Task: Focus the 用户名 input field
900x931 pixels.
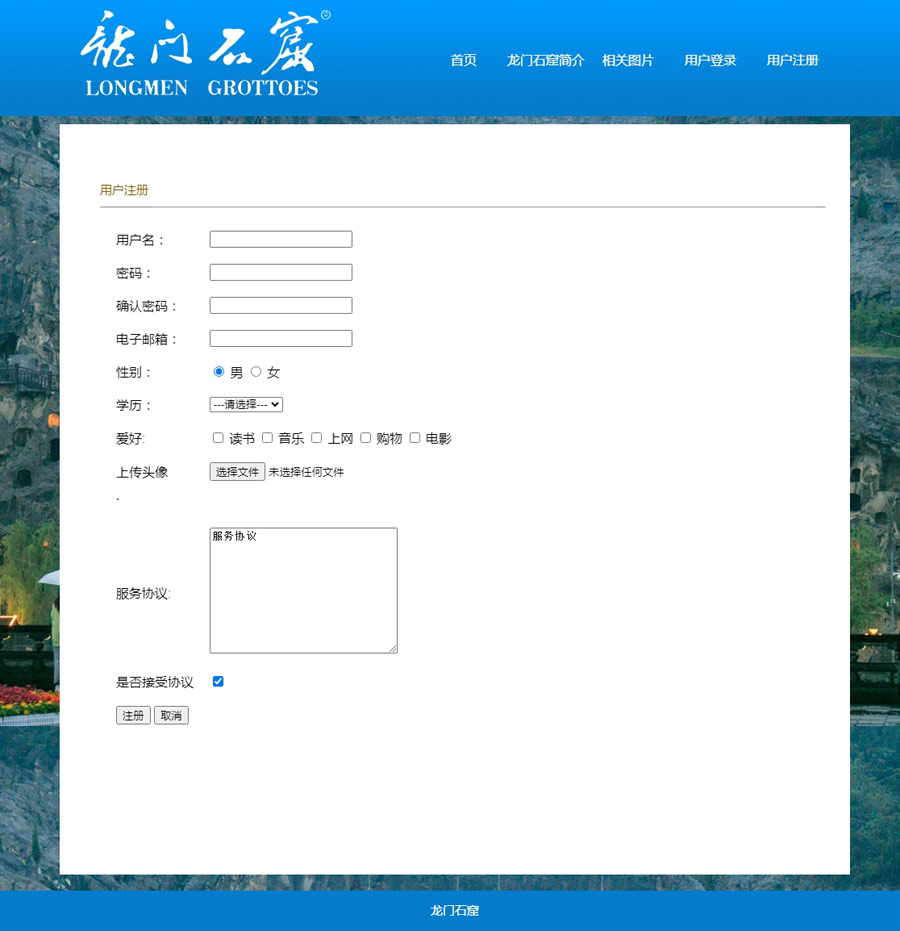Action: (x=281, y=239)
